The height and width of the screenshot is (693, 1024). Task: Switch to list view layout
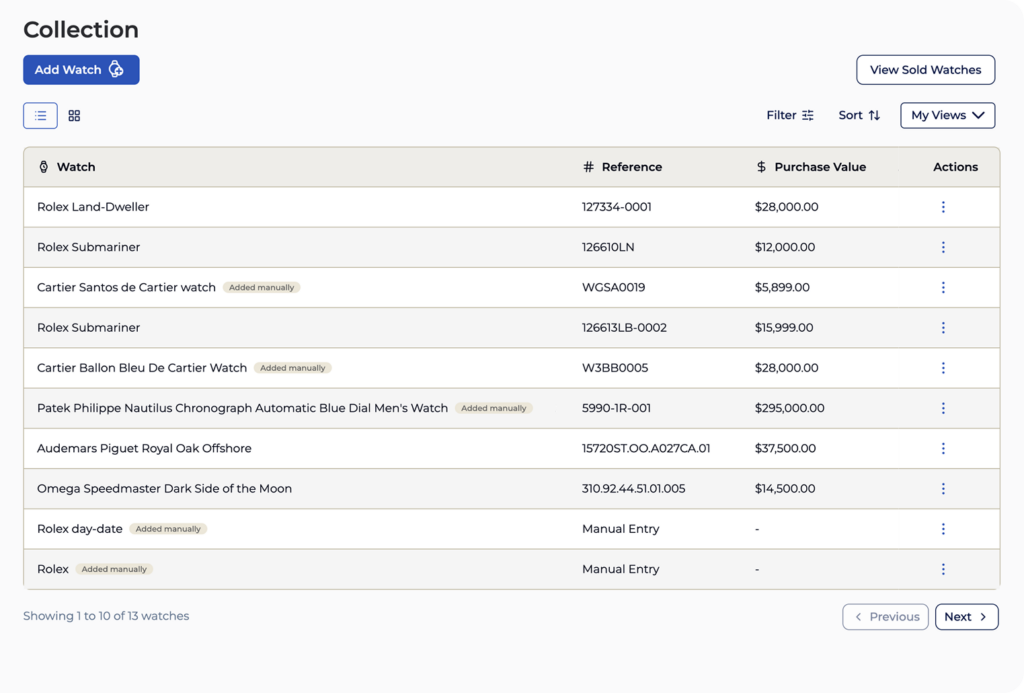40,115
